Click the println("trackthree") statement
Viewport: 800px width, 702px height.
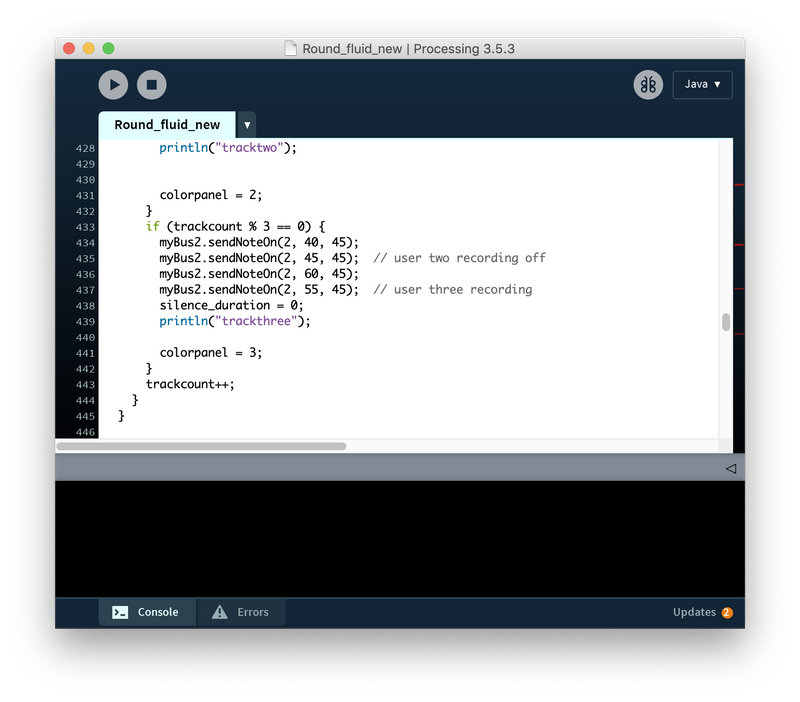[235, 321]
